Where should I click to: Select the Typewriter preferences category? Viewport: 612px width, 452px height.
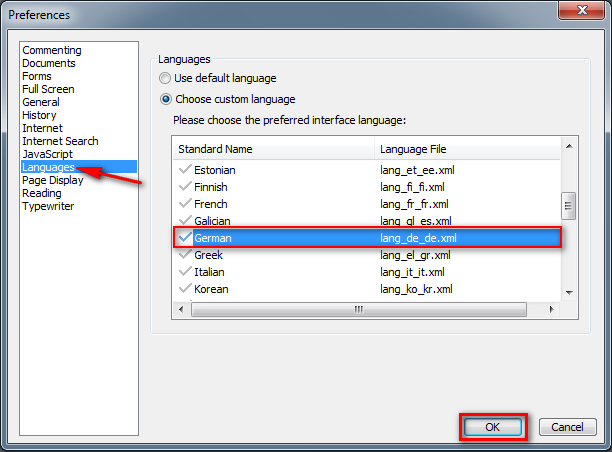[49, 206]
